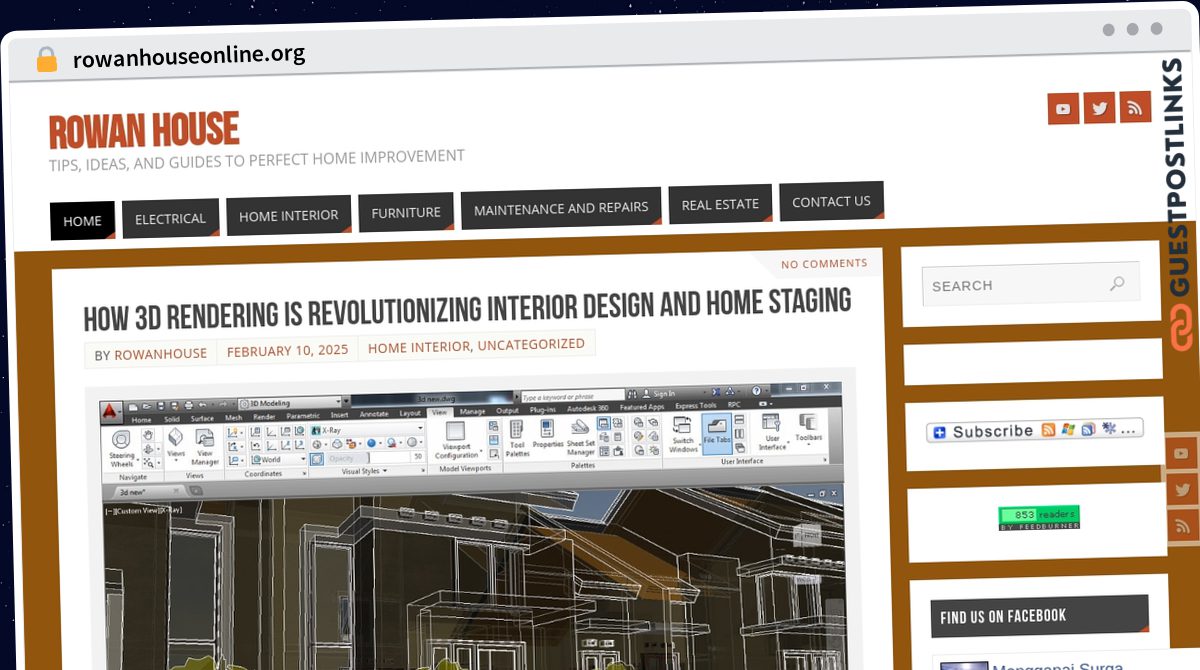Click the No Comments link
Image resolution: width=1200 pixels, height=670 pixels.
824,264
